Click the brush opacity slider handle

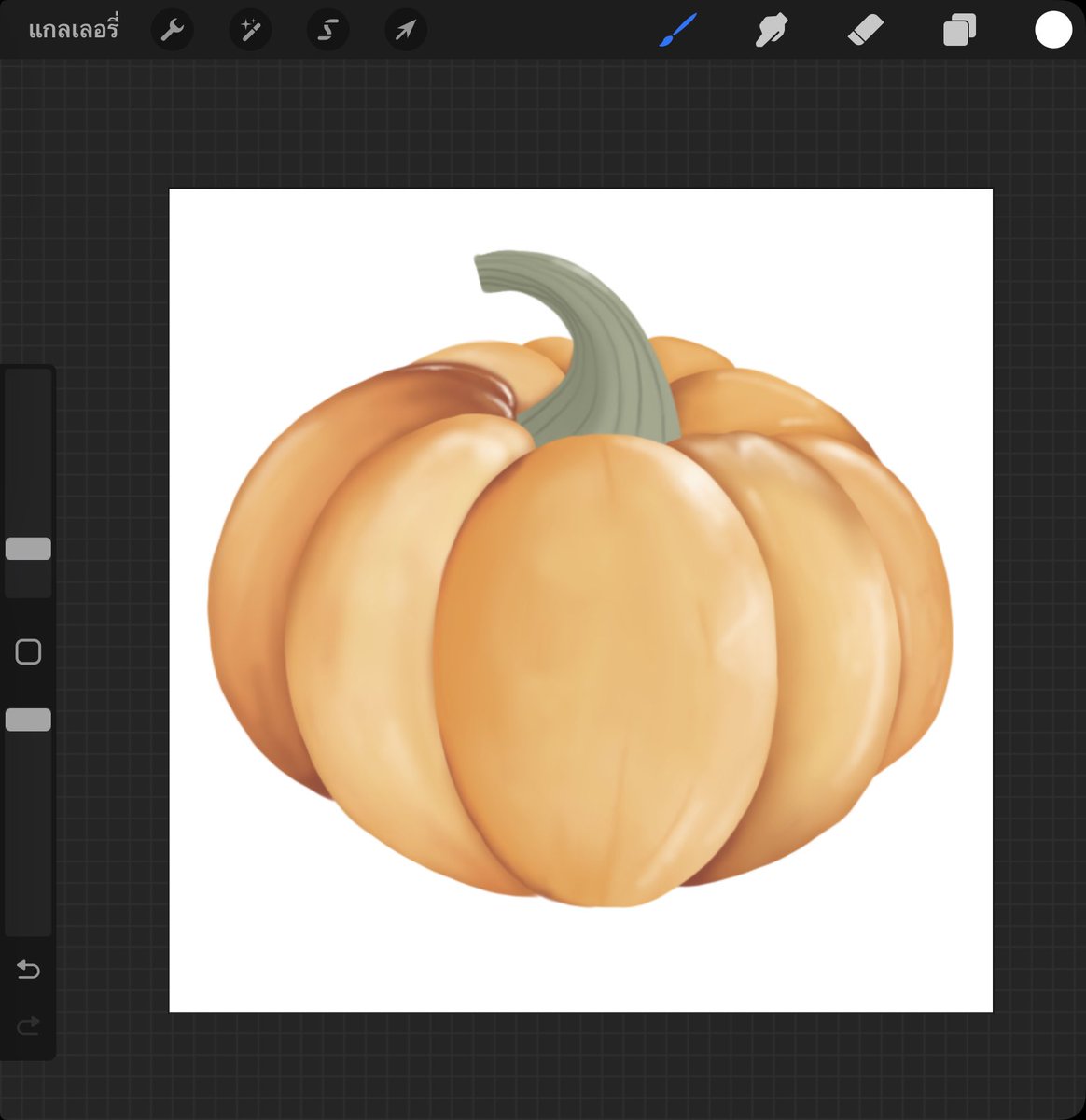click(28, 720)
